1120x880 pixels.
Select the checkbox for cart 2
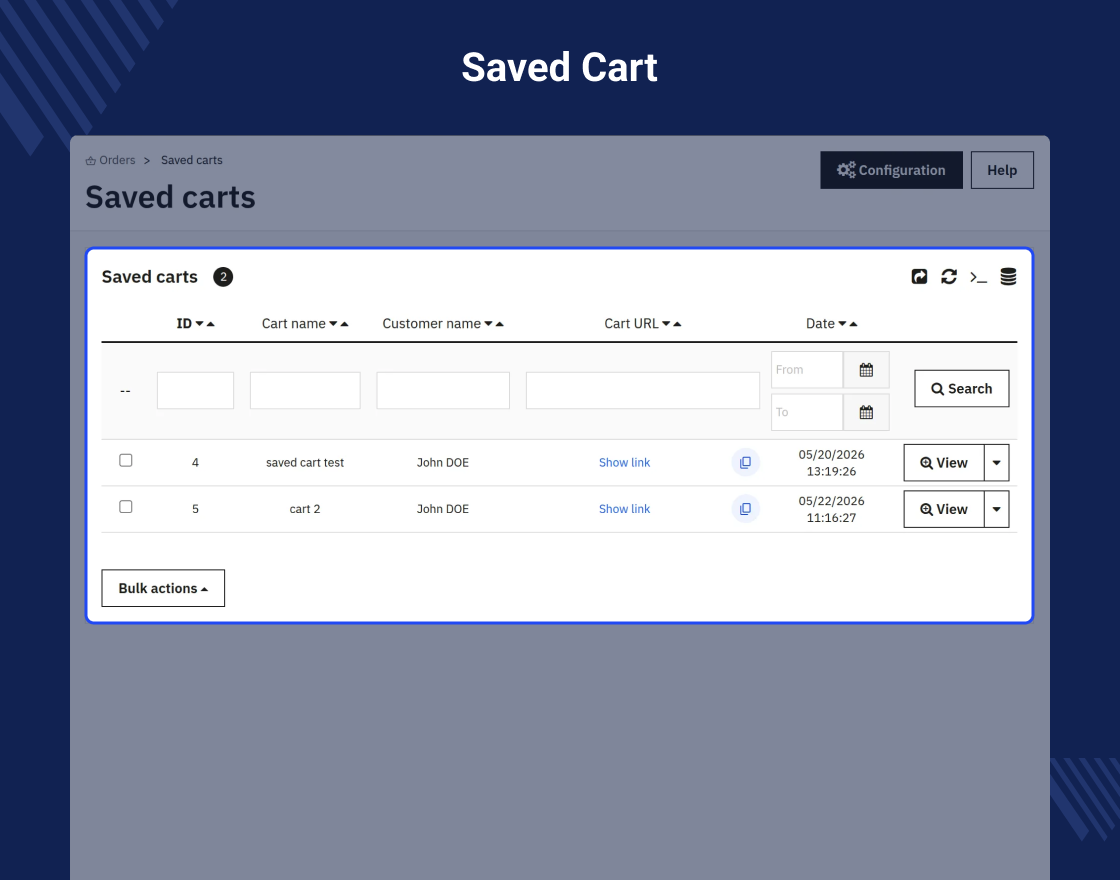pyautogui.click(x=126, y=506)
